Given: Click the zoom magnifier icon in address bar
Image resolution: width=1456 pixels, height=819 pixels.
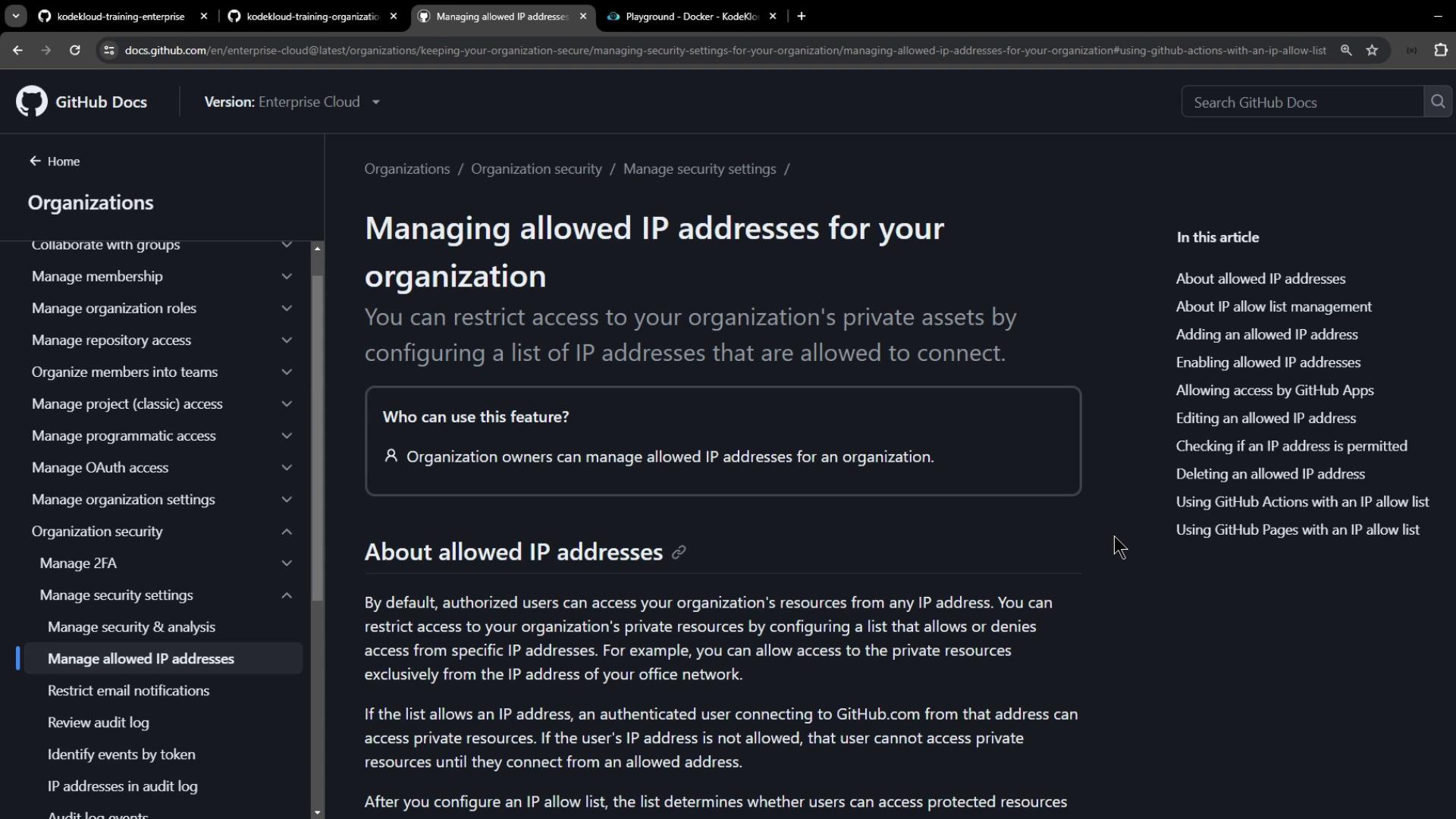Looking at the screenshot, I should point(1346,50).
